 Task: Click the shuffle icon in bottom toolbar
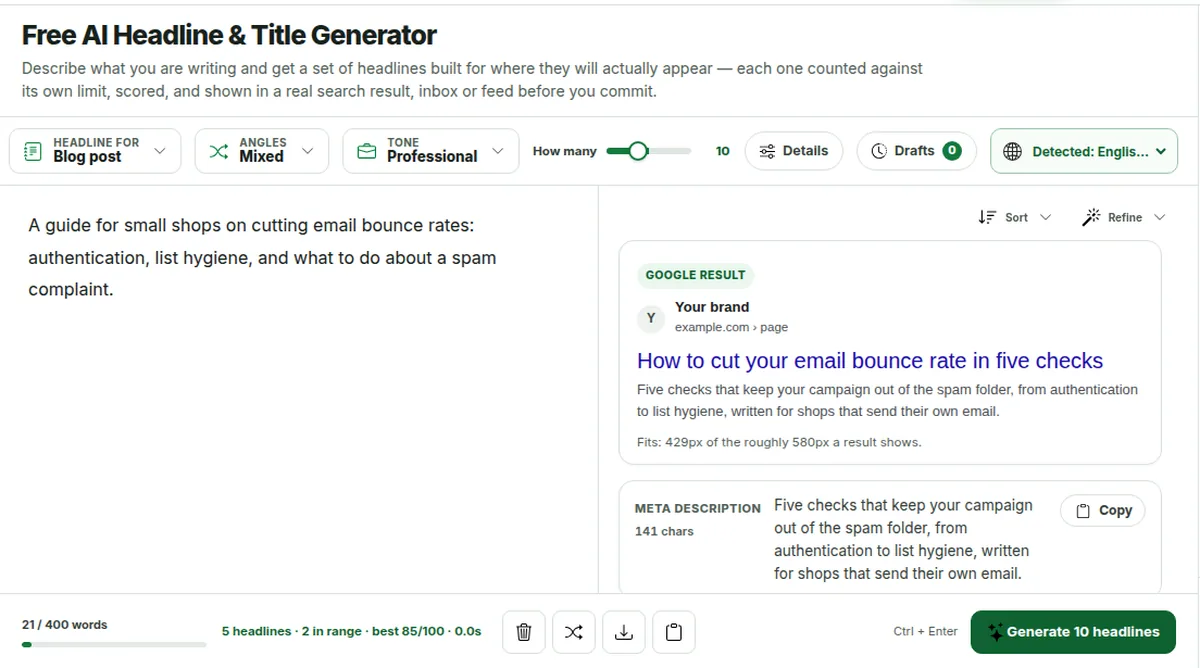573,632
